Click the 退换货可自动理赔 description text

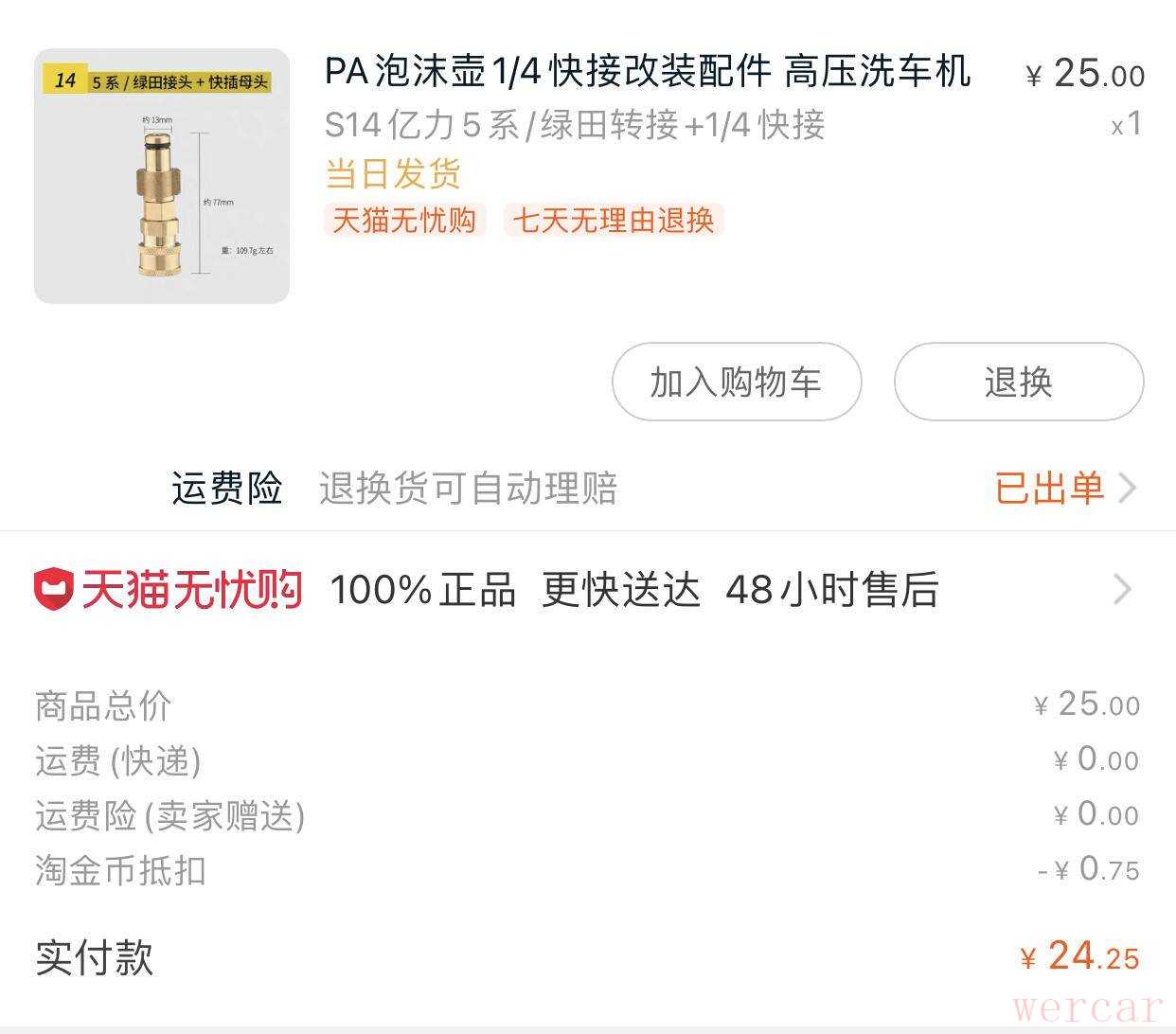(468, 489)
